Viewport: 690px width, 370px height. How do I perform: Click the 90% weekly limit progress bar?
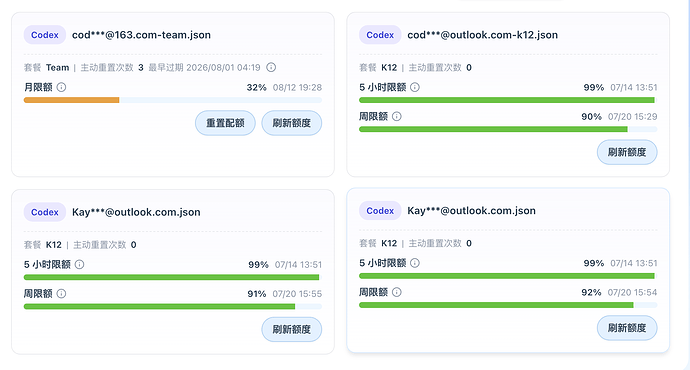[x=508, y=129]
